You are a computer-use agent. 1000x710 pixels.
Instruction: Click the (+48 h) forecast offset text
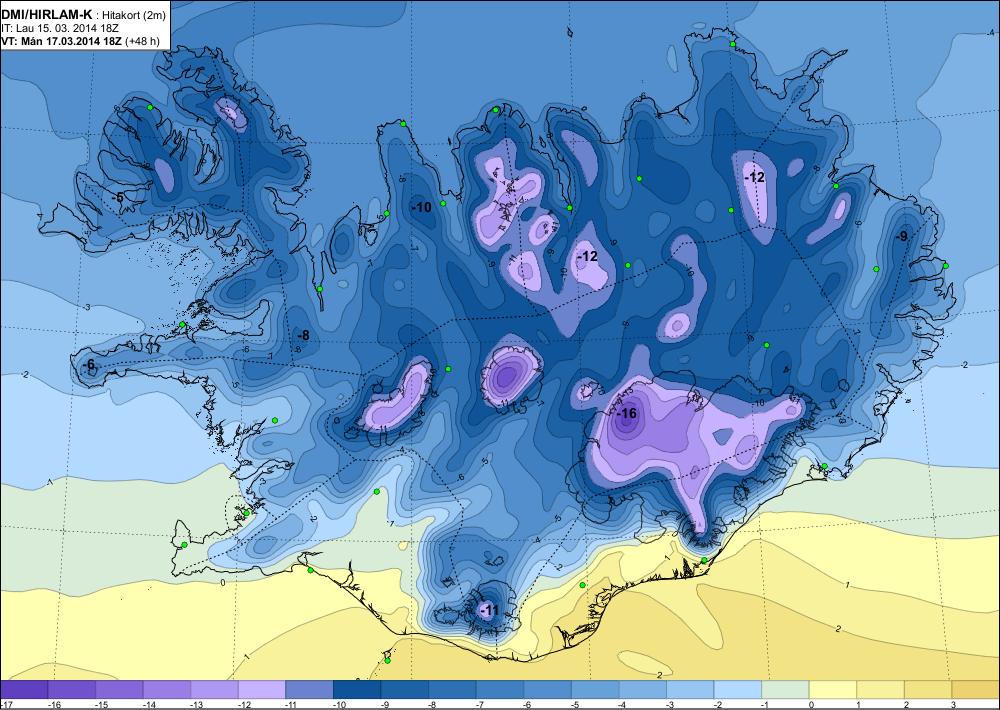142,41
